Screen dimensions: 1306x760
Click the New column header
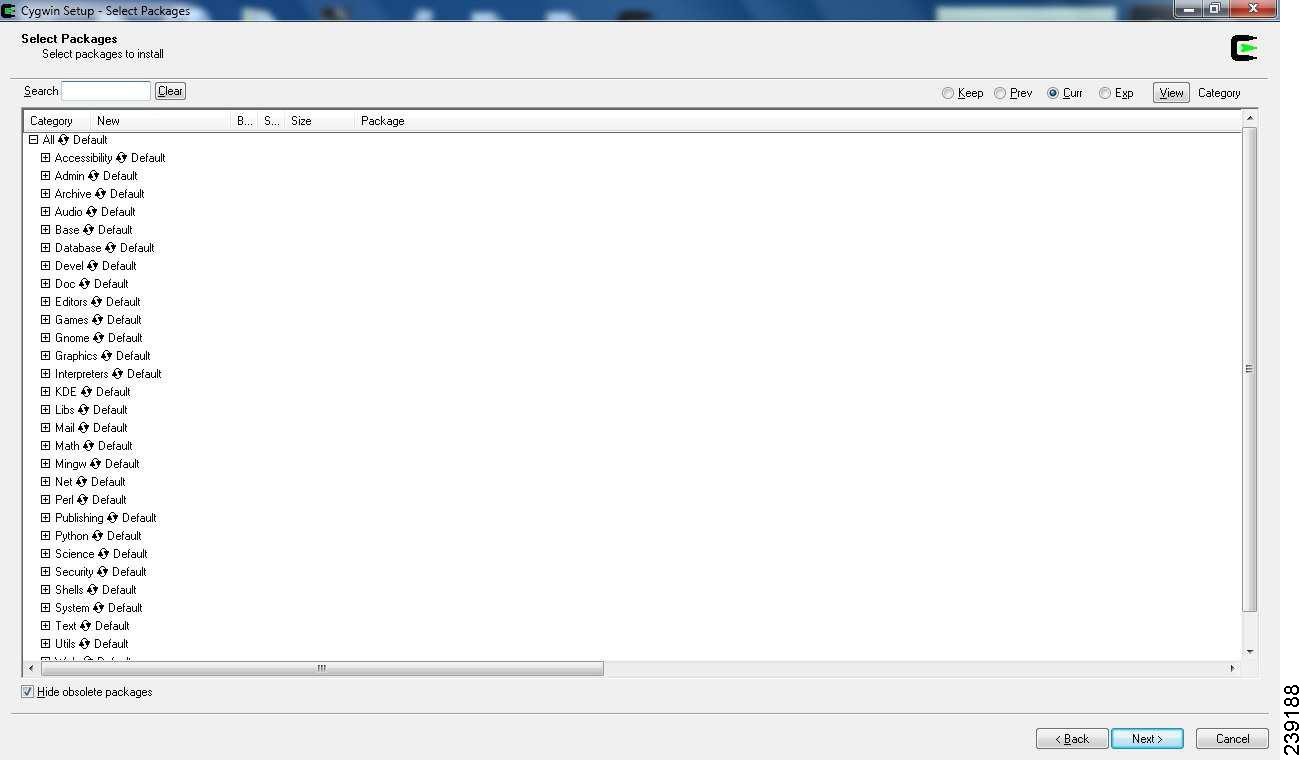160,121
